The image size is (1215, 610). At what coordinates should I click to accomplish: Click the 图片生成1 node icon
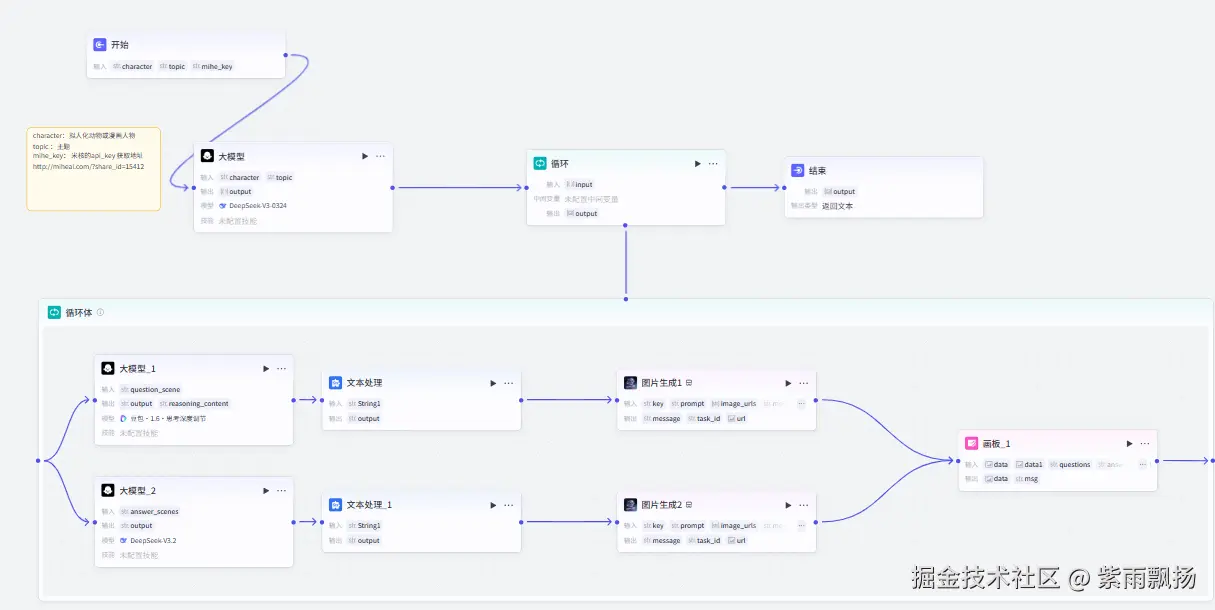pos(631,383)
